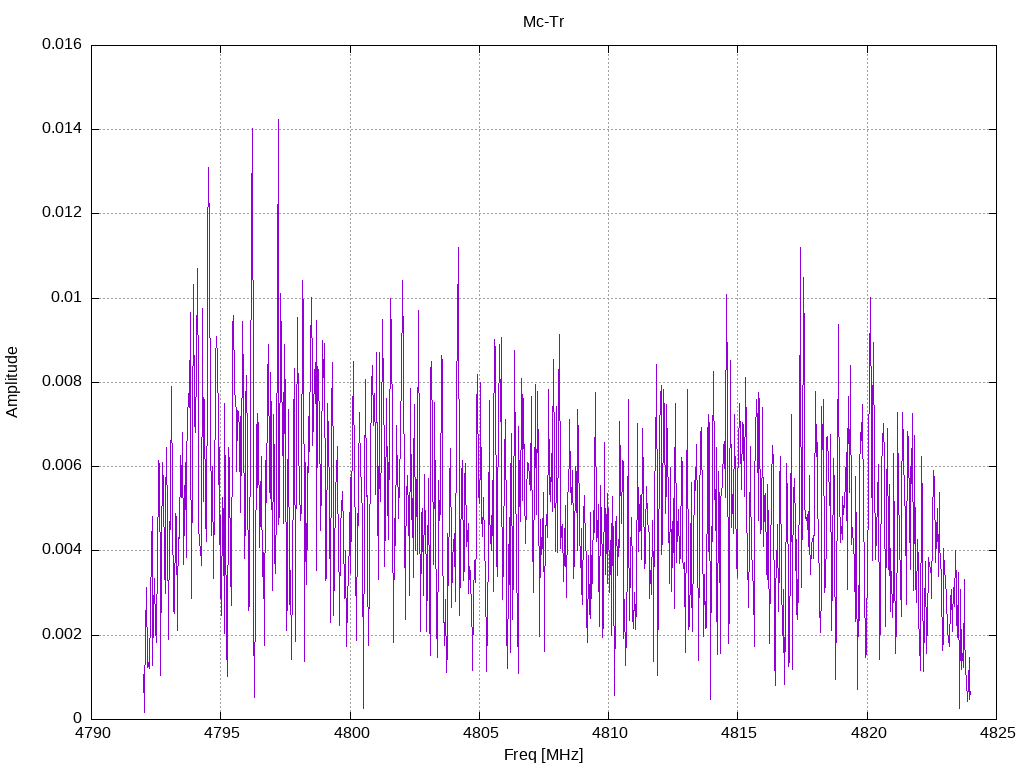Click the y-axis tick value 0.006
The width and height of the screenshot is (1024, 768).
pyautogui.click(x=62, y=465)
